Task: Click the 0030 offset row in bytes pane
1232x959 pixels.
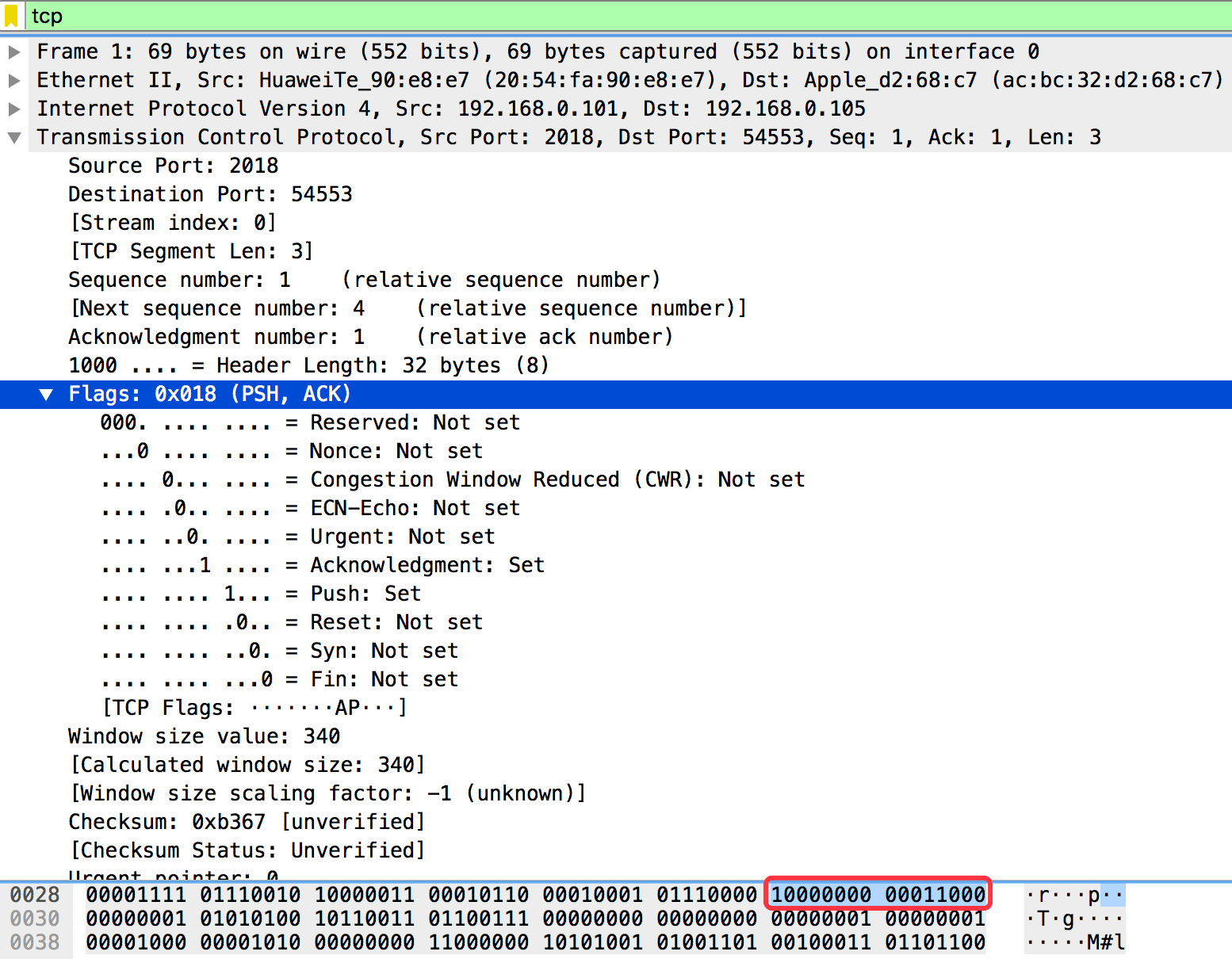Action: [35, 919]
